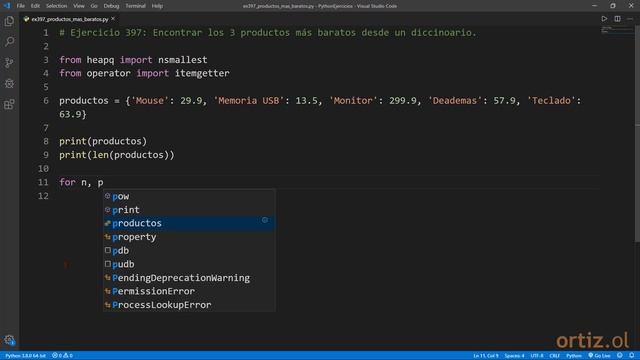Choose the 'print' autocomplete suggestion
The width and height of the screenshot is (640, 360).
coord(189,210)
